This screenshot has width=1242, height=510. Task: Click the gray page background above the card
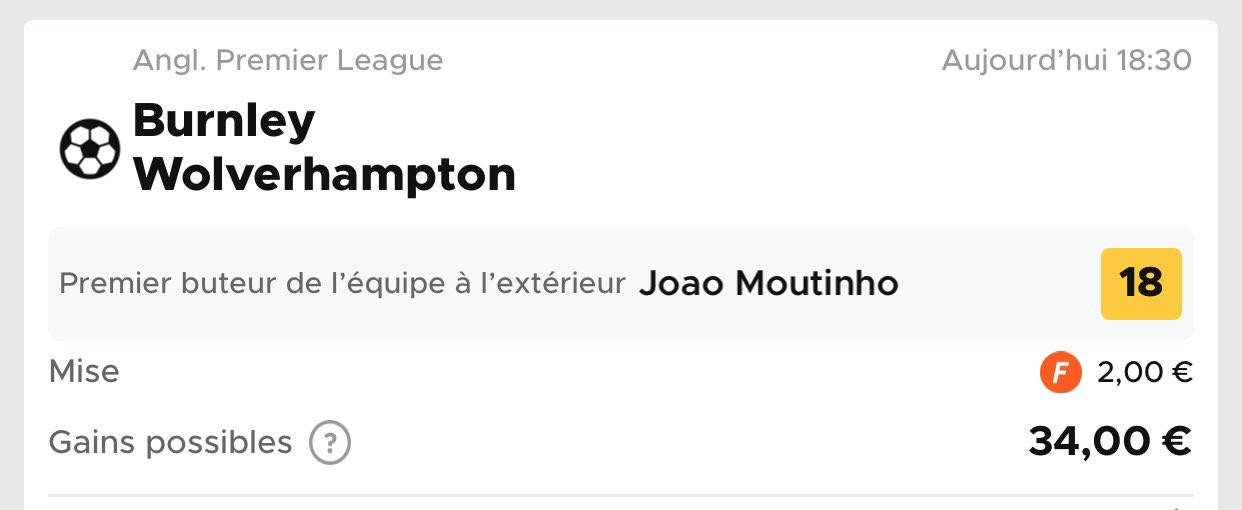pos(620,9)
